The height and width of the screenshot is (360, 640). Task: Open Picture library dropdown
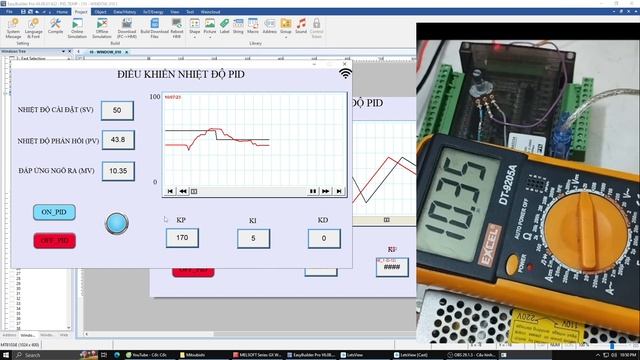coord(210,28)
